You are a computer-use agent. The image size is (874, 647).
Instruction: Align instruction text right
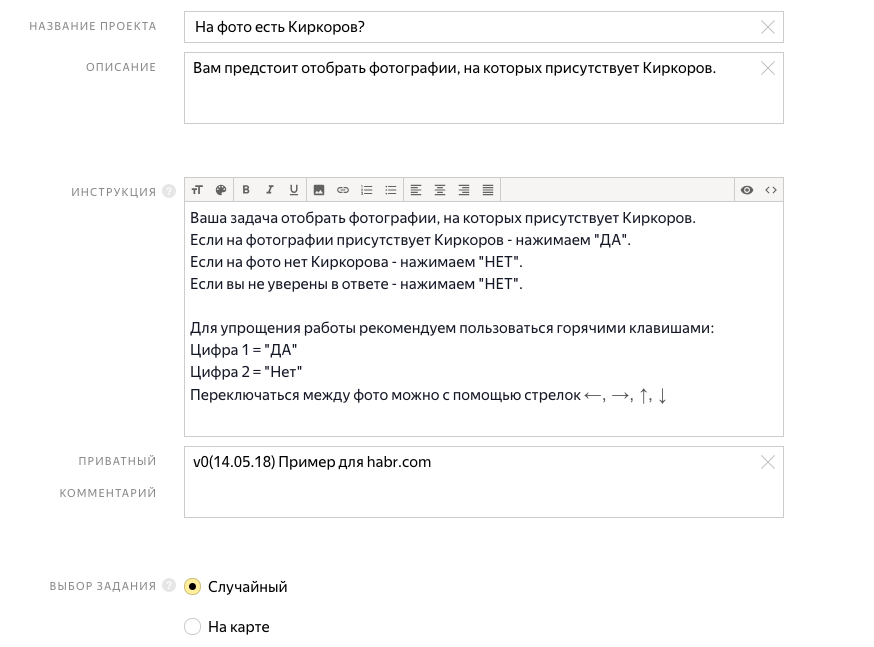pos(464,190)
